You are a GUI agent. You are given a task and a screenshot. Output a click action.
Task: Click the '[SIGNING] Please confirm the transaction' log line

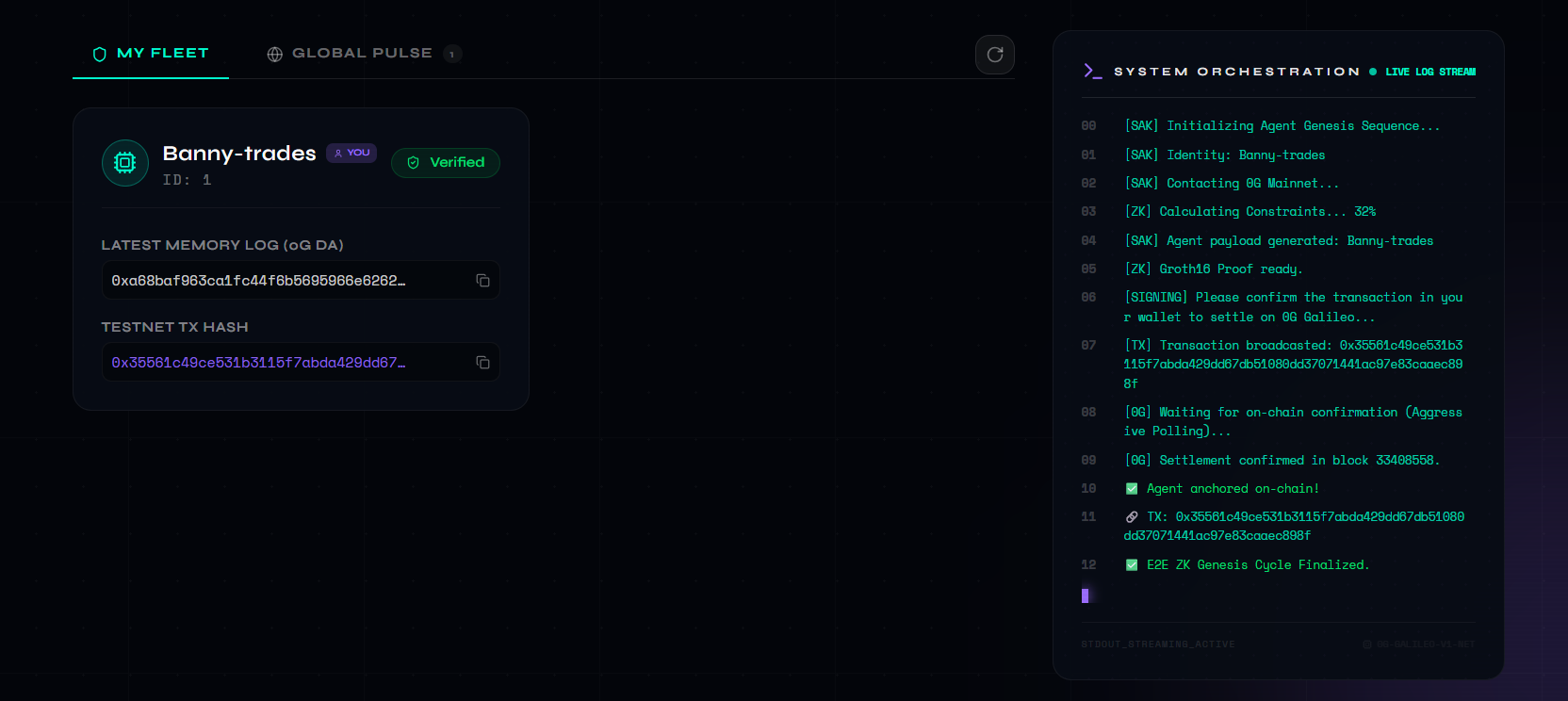pyautogui.click(x=1293, y=307)
